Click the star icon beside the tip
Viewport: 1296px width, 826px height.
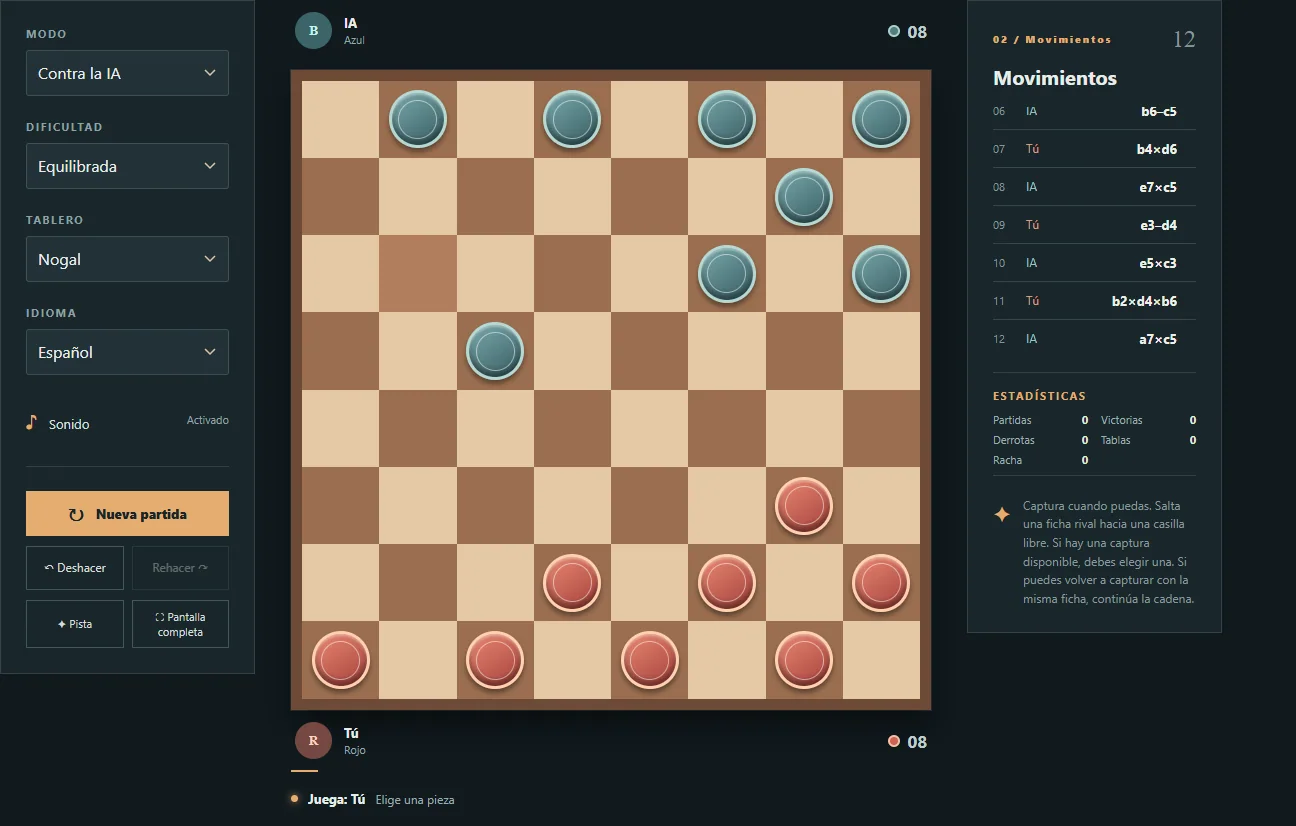tap(1002, 514)
